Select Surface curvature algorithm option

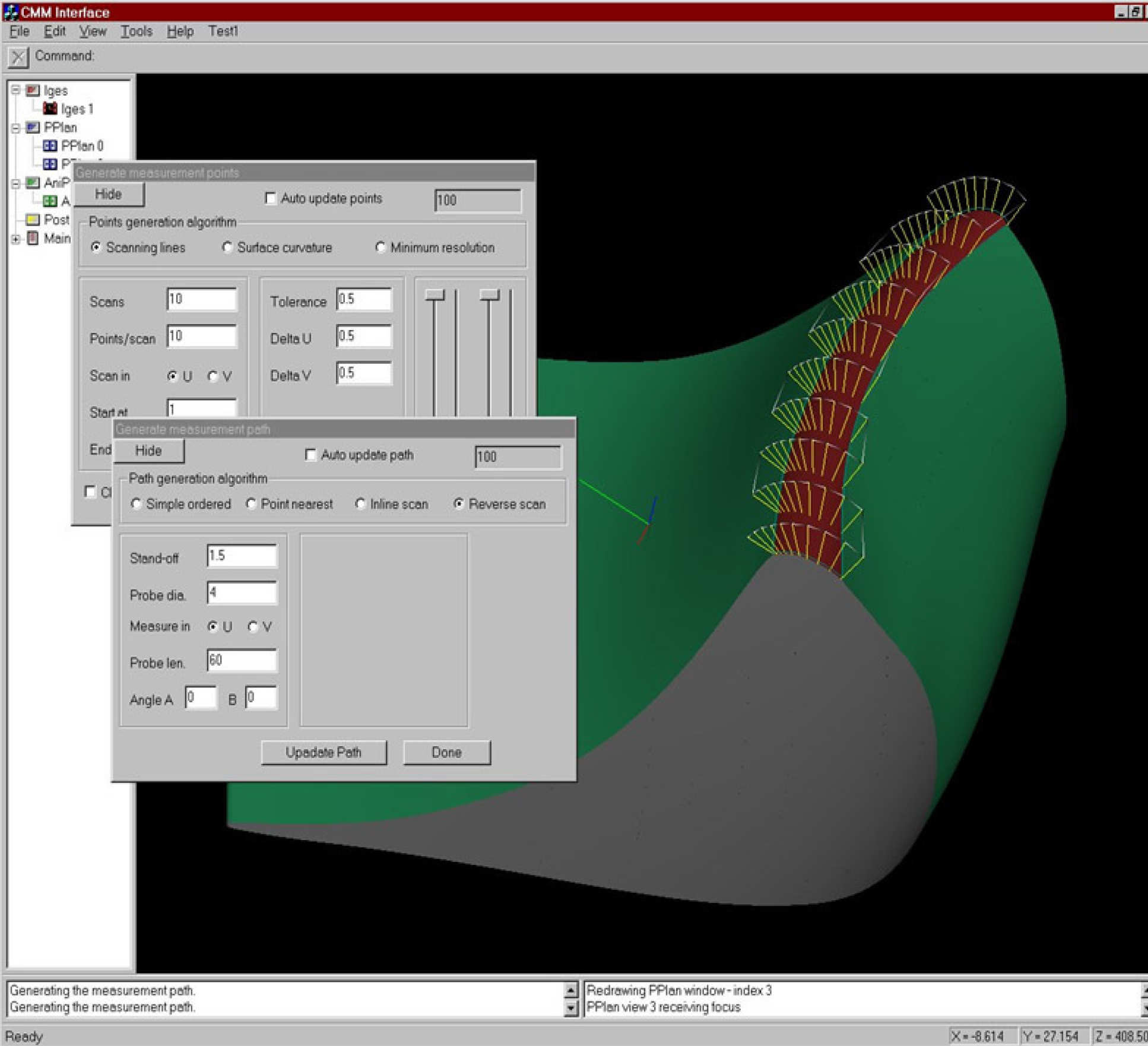(x=227, y=247)
